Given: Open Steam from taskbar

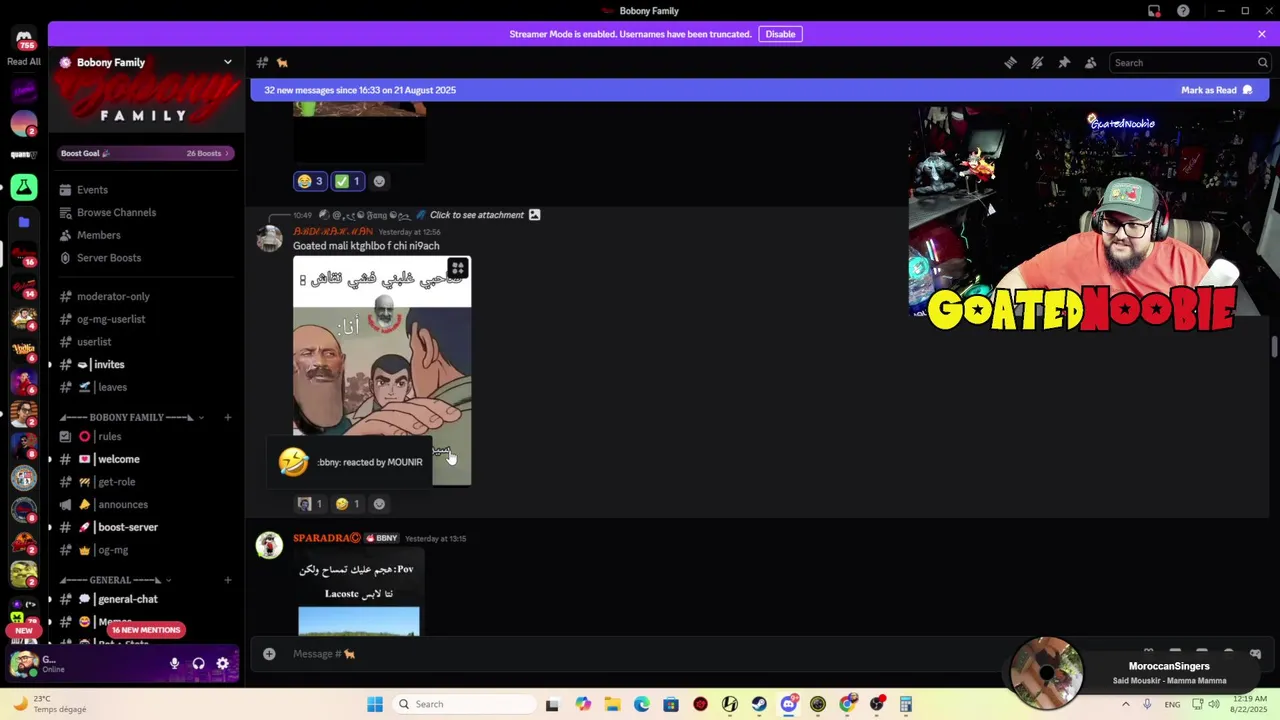Looking at the screenshot, I should (759, 704).
